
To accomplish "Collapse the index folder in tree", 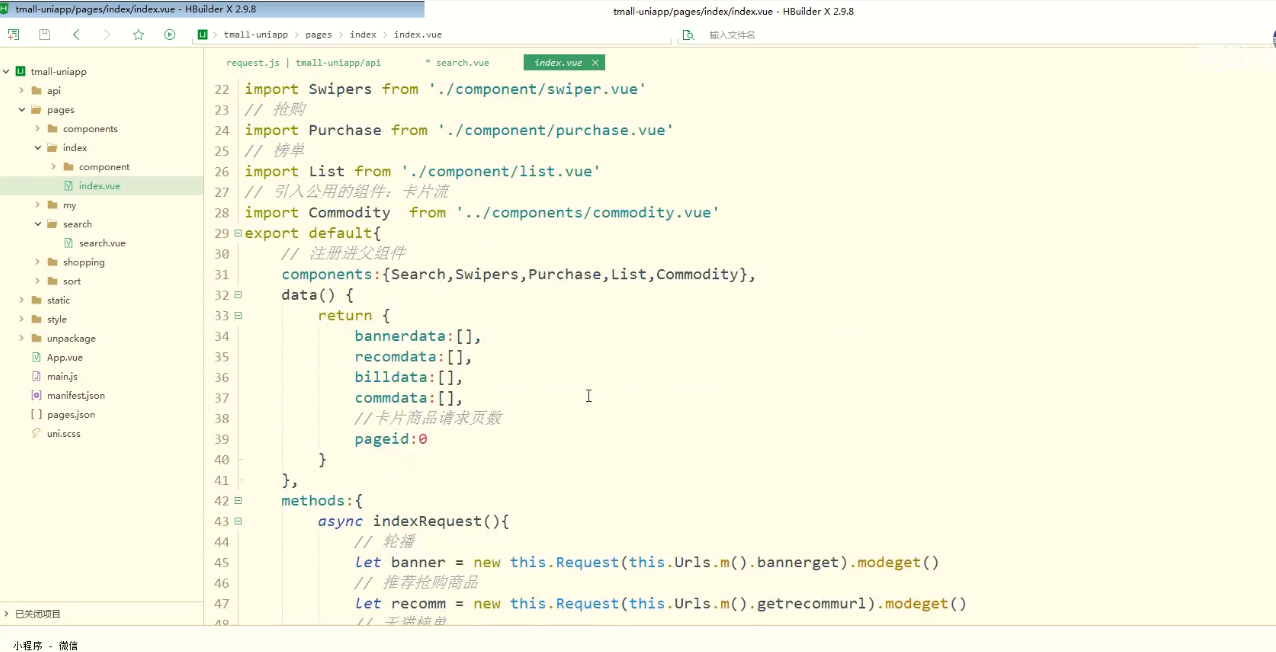I will [x=38, y=147].
